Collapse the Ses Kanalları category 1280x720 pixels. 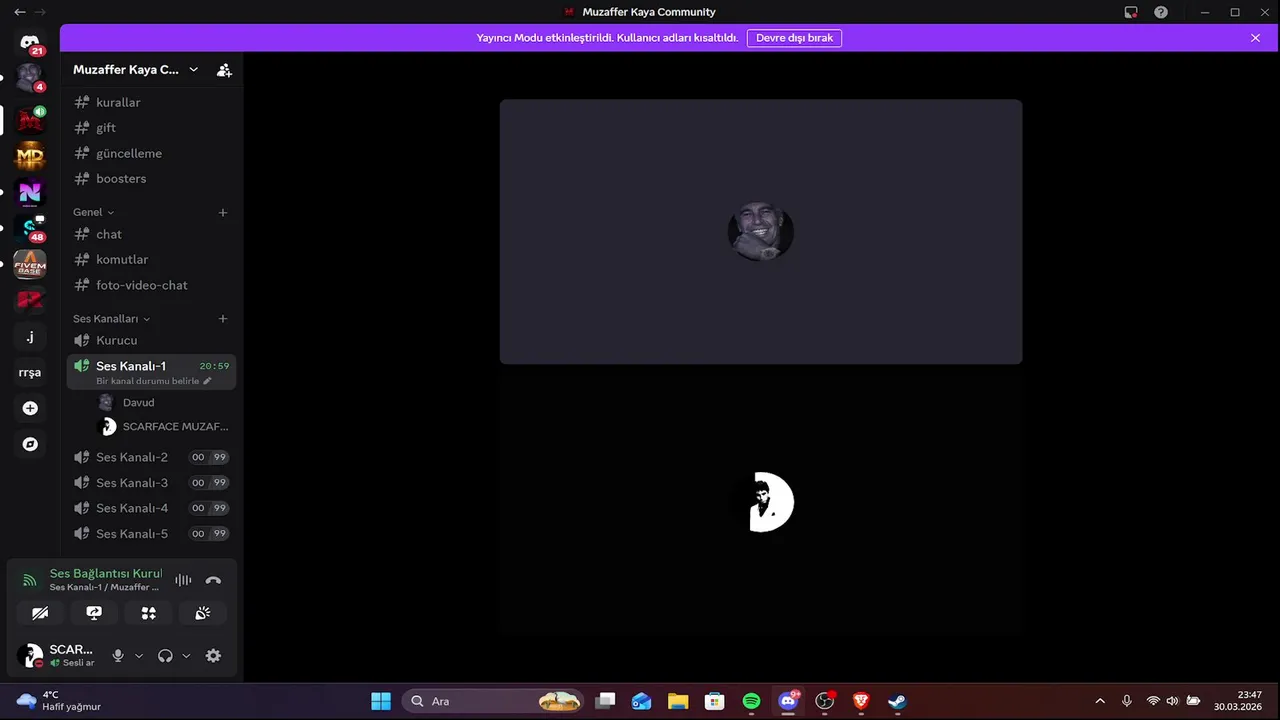pos(111,319)
